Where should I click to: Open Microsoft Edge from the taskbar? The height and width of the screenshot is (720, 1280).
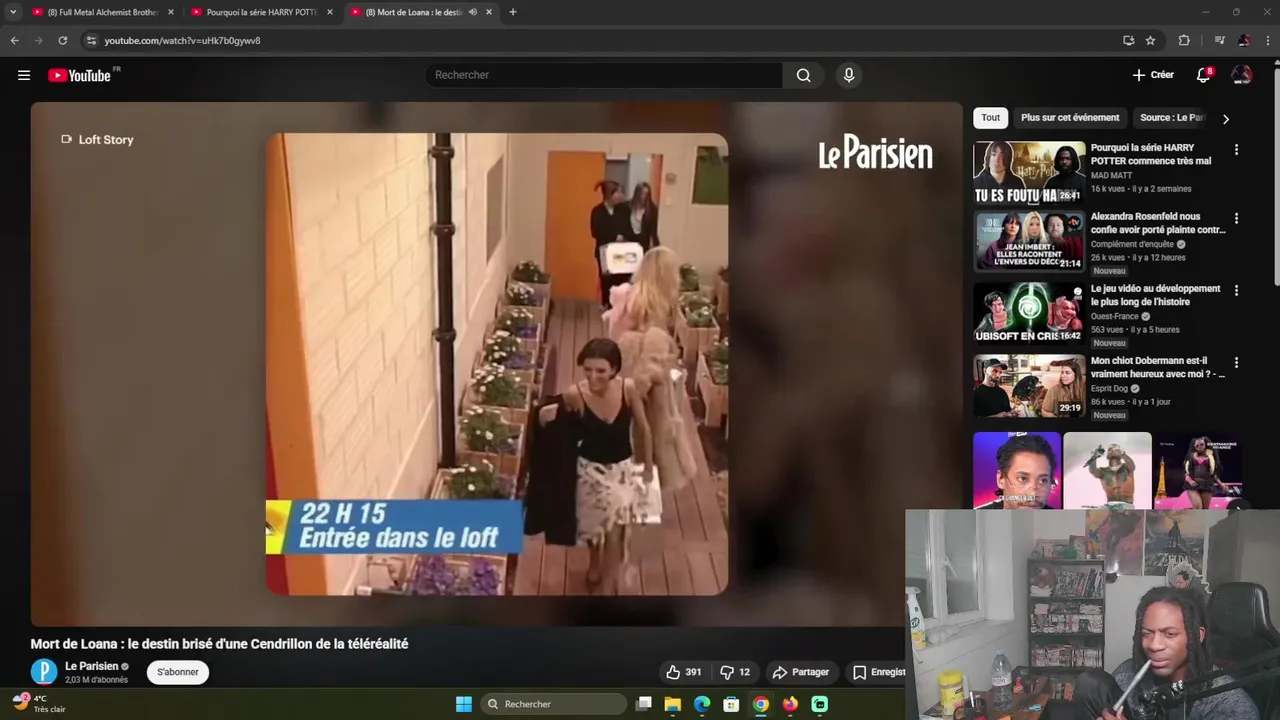(702, 704)
